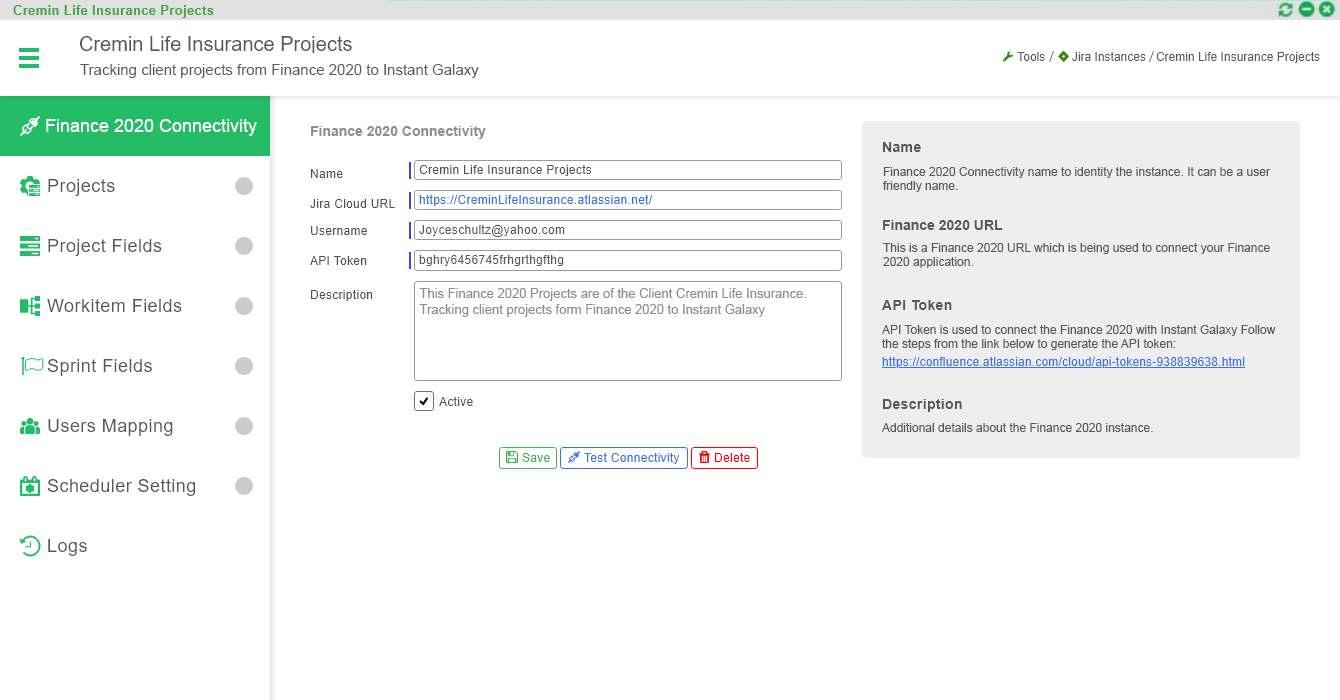The height and width of the screenshot is (700, 1340).
Task: Click the refresh icon in title bar
Action: (1286, 10)
